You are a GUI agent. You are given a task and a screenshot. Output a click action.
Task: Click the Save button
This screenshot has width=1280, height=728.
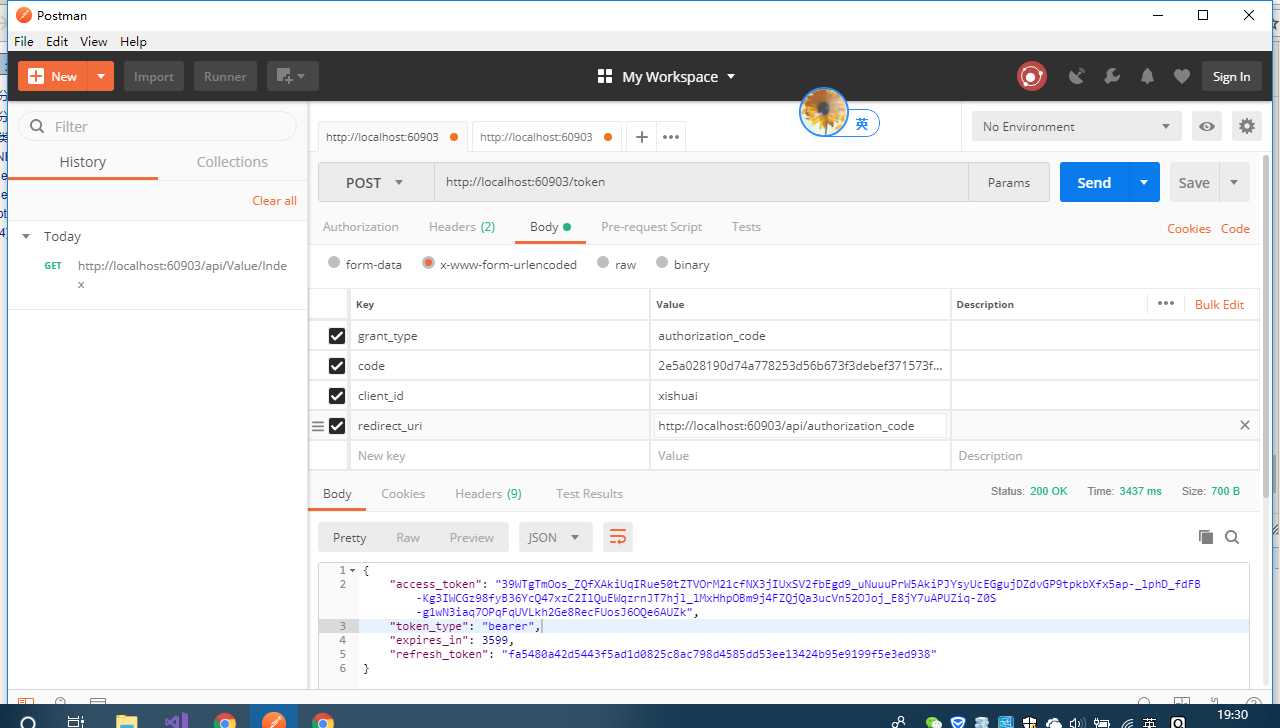(x=1194, y=182)
